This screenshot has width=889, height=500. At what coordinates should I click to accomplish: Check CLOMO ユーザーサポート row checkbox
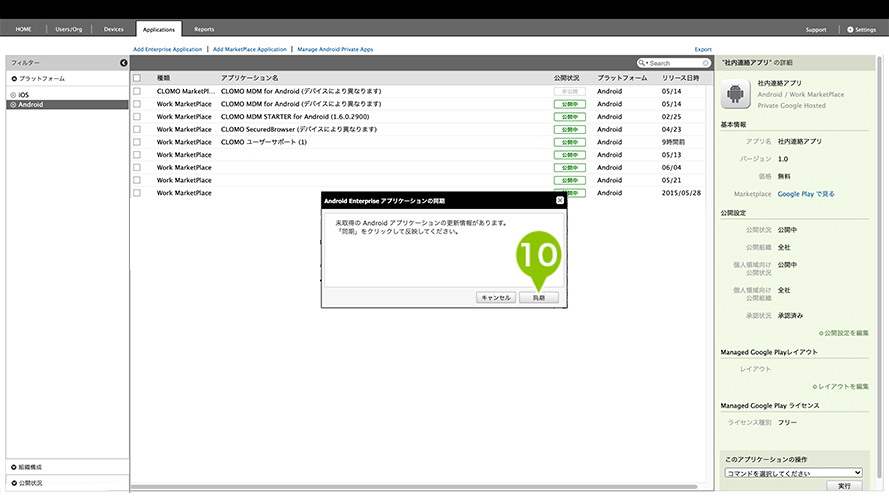137,142
